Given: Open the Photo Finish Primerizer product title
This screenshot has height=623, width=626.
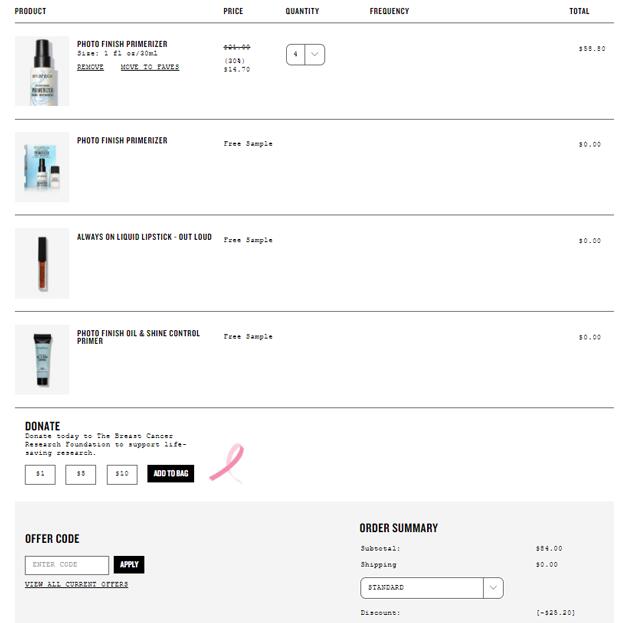Looking at the screenshot, I should (x=122, y=44).
